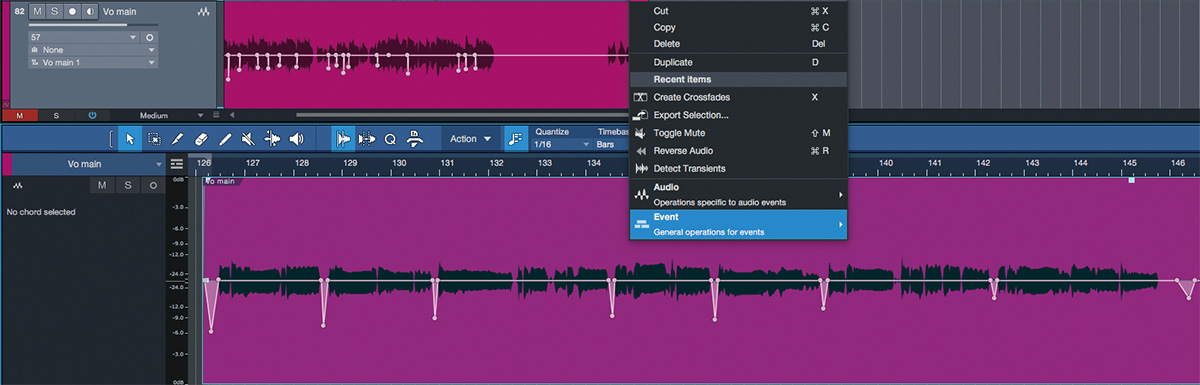Click the Vo main event label in editor

tap(220, 181)
